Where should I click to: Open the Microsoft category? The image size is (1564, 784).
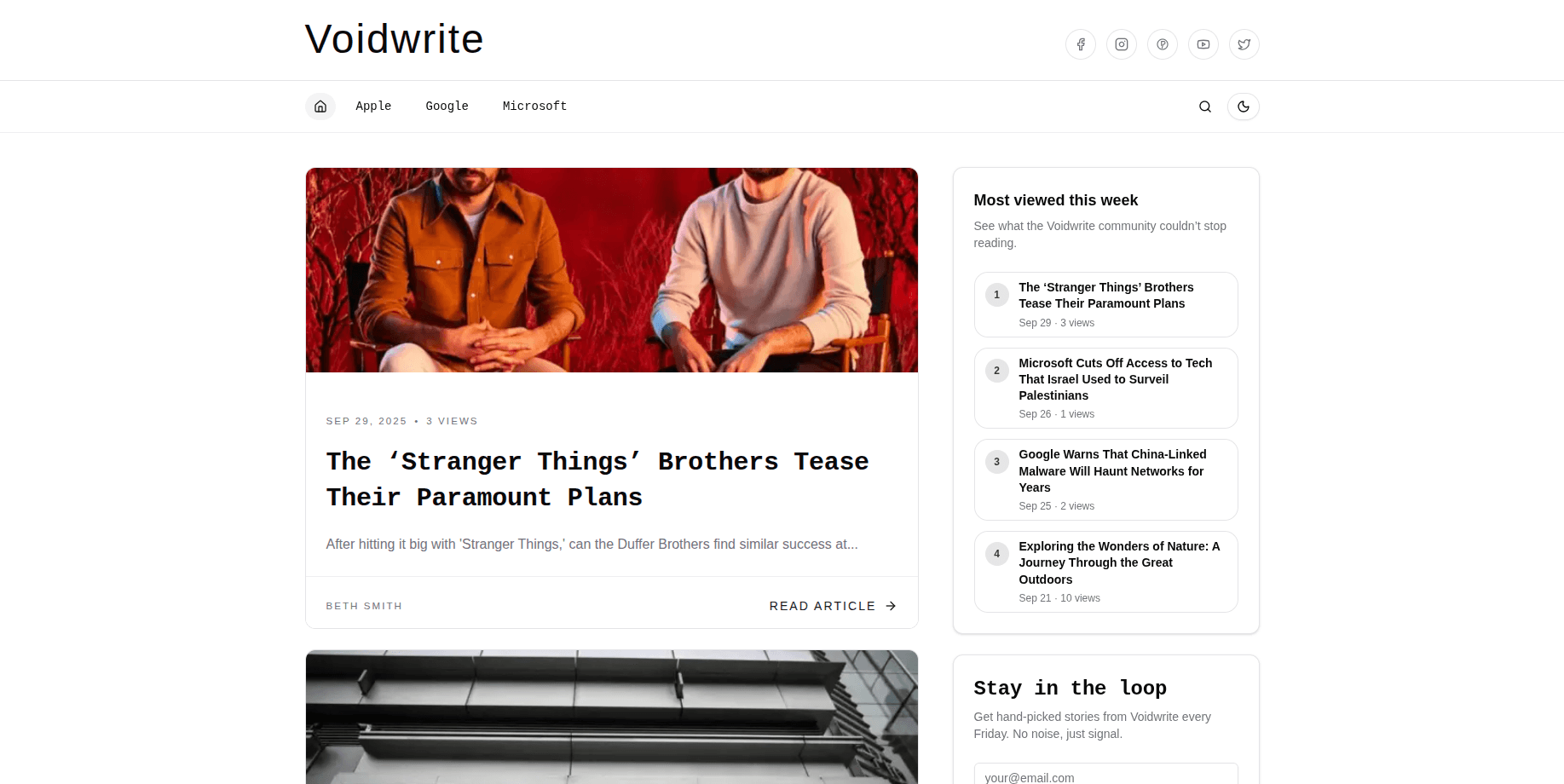coord(534,107)
